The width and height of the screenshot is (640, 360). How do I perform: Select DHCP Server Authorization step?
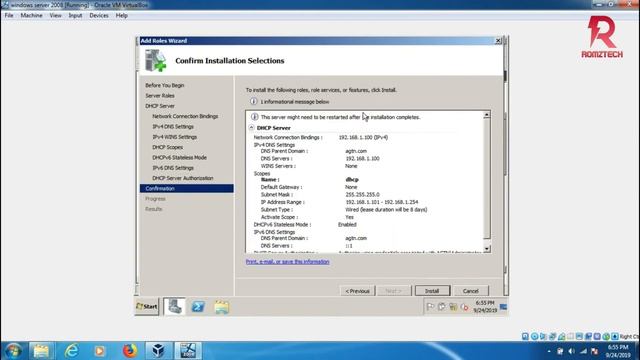click(x=182, y=178)
